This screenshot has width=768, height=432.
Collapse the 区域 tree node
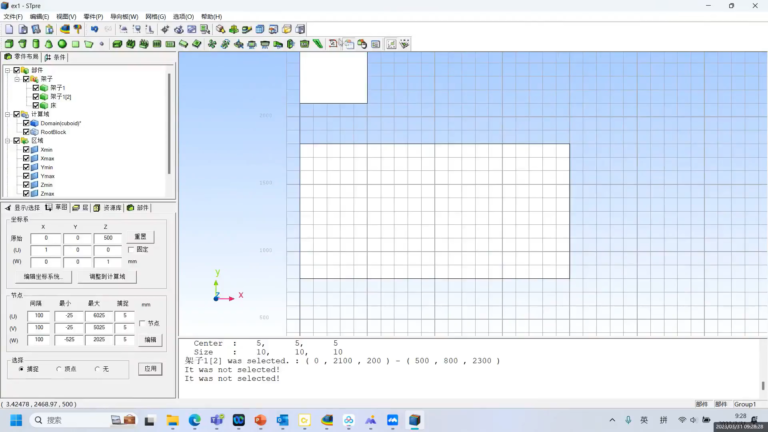[x=8, y=141]
